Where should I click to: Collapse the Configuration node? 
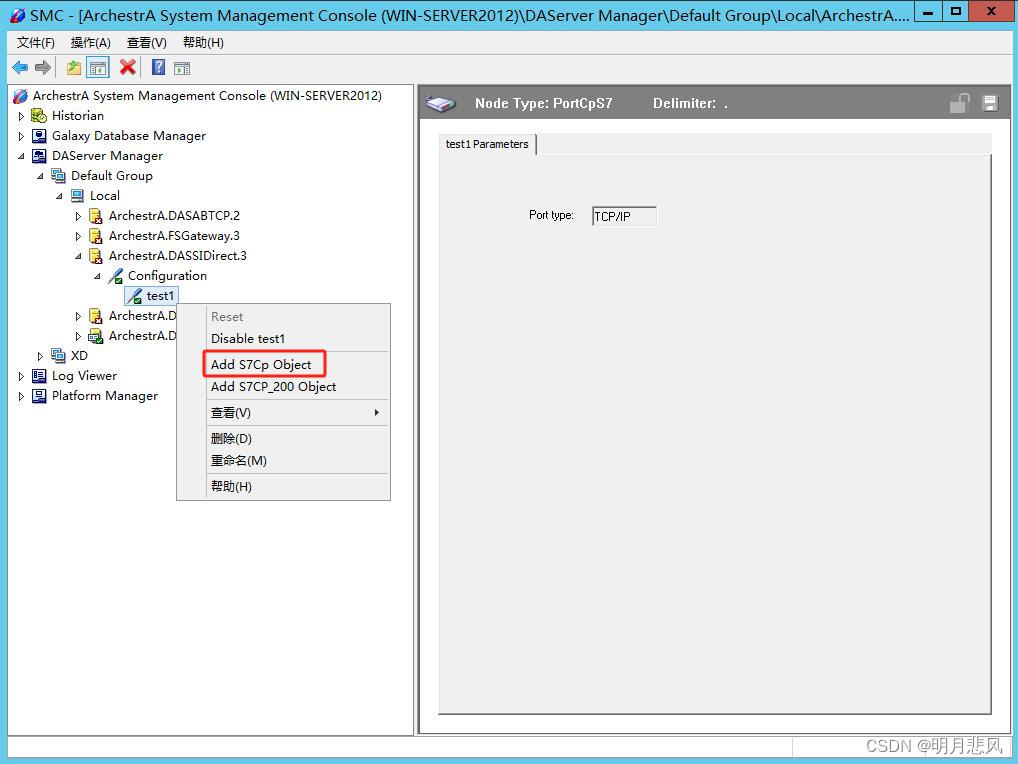tap(97, 277)
